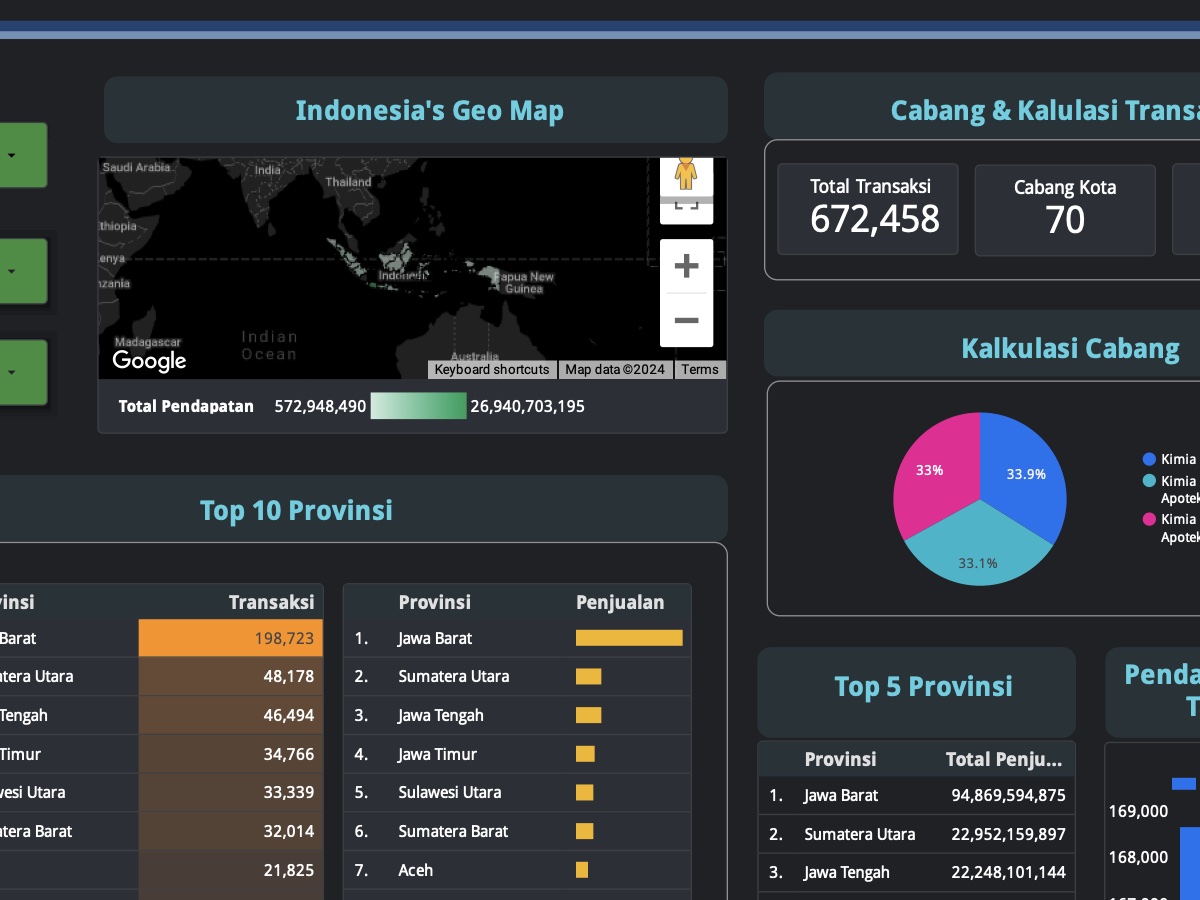Click 94,869,594,875 in Top 5 table
The image size is (1200, 900).
coord(1008,795)
